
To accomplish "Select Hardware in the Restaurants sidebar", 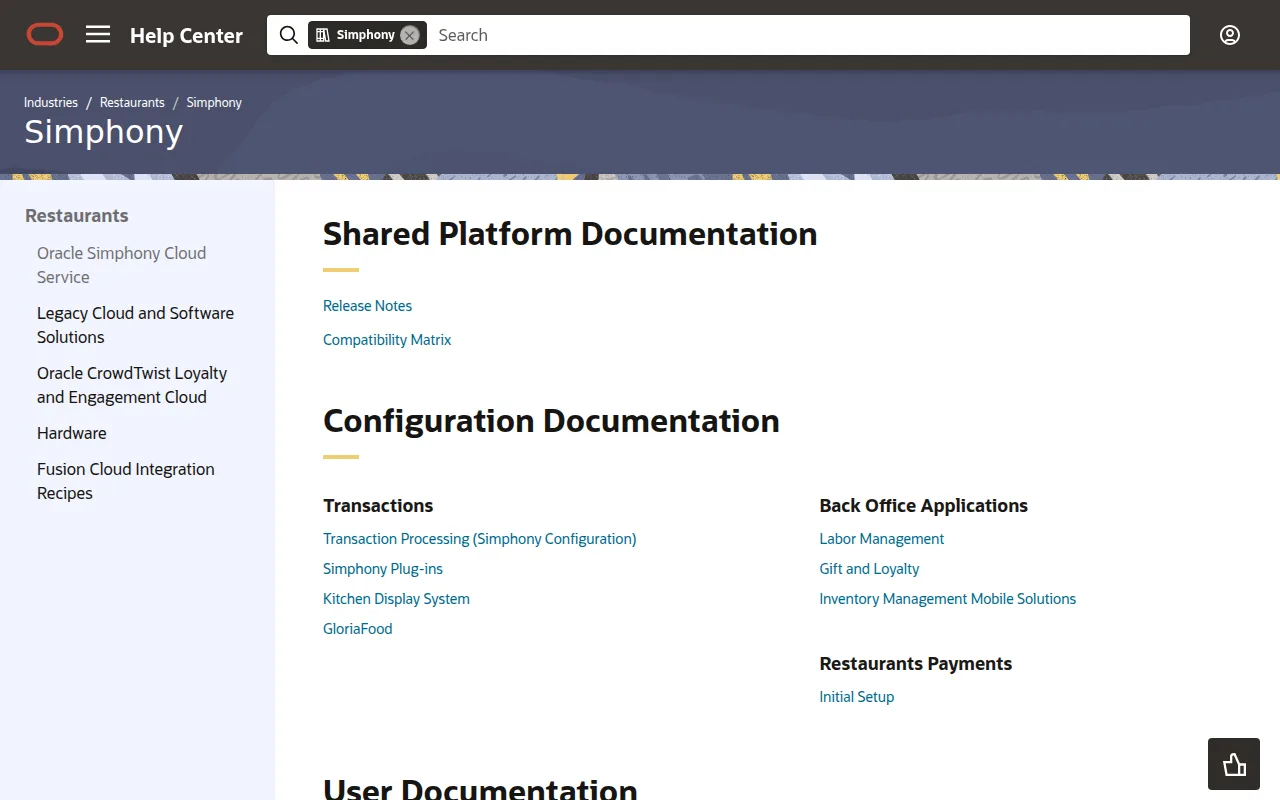I will tap(71, 433).
